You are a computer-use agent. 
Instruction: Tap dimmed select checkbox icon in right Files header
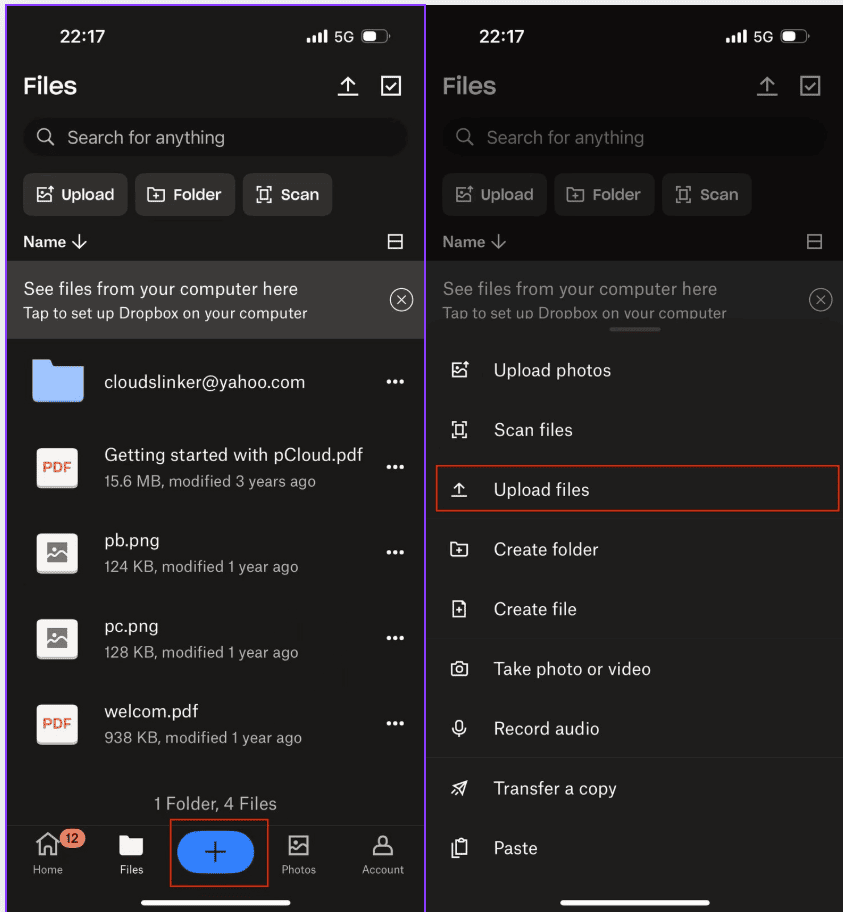coord(810,86)
